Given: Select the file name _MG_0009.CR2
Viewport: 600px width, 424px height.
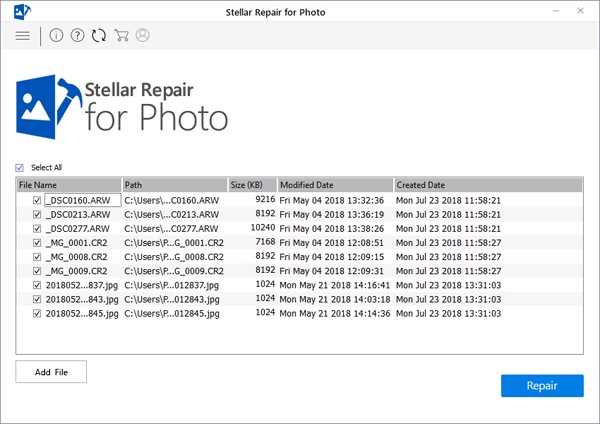Looking at the screenshot, I should [x=77, y=271].
